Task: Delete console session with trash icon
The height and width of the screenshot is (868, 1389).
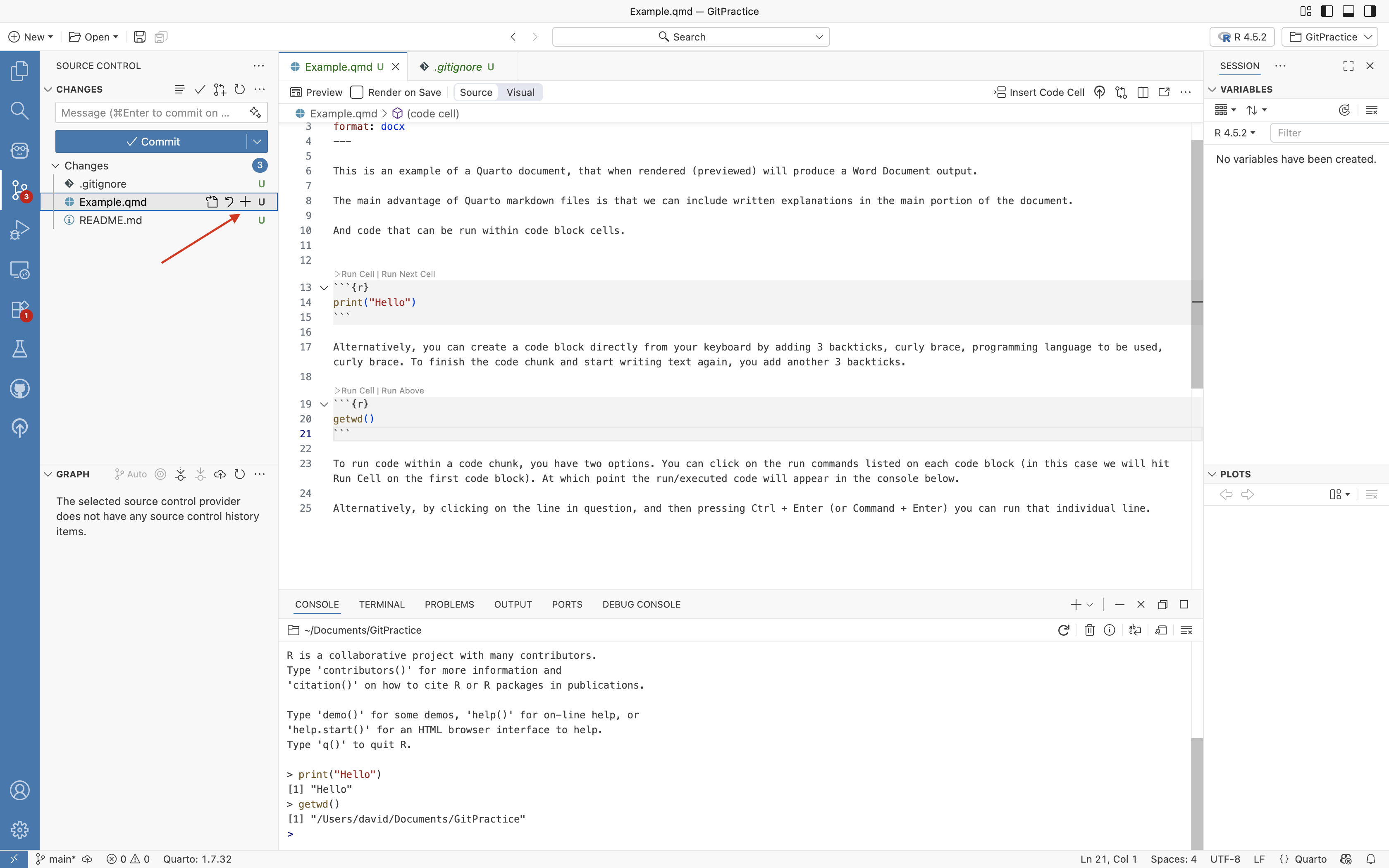Action: (1089, 630)
